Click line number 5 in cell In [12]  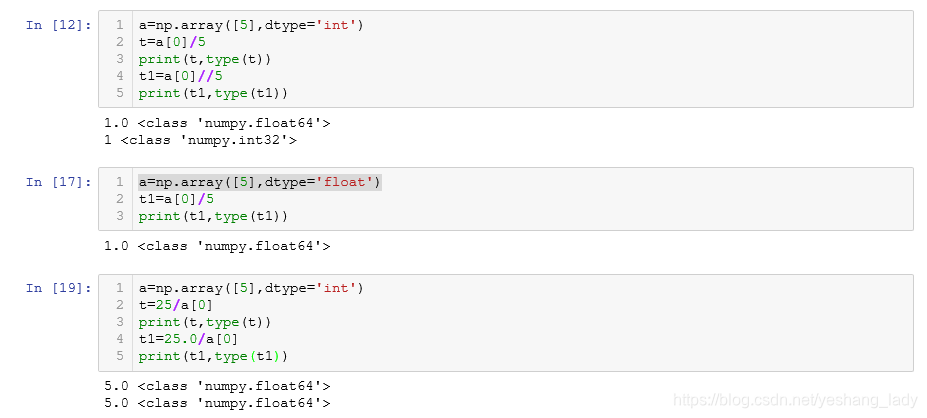coord(120,93)
